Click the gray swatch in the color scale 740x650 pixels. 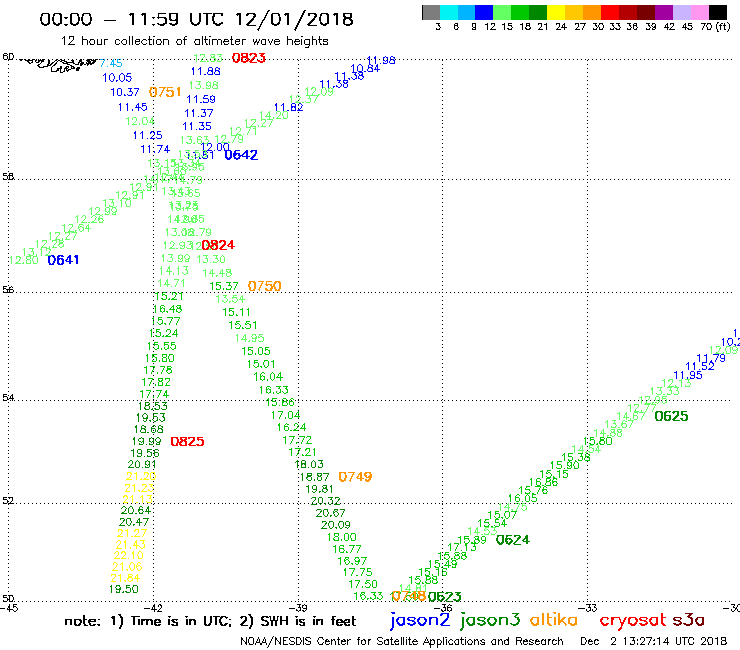431,12
